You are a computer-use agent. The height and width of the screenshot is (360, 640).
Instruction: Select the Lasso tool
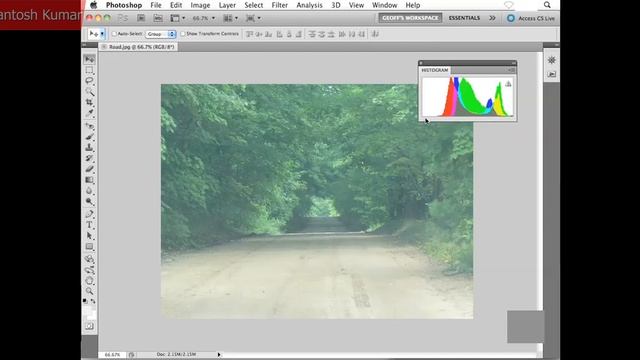click(89, 81)
